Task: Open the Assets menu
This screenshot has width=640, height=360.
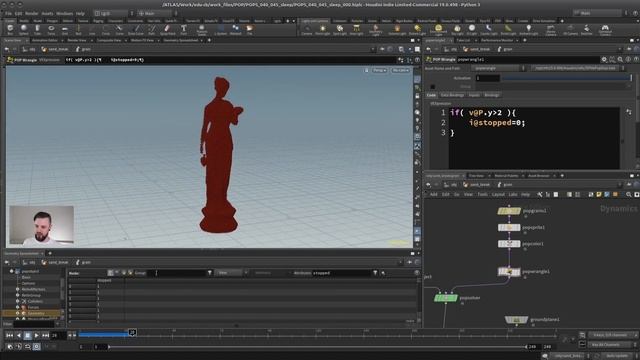Action: (x=47, y=13)
